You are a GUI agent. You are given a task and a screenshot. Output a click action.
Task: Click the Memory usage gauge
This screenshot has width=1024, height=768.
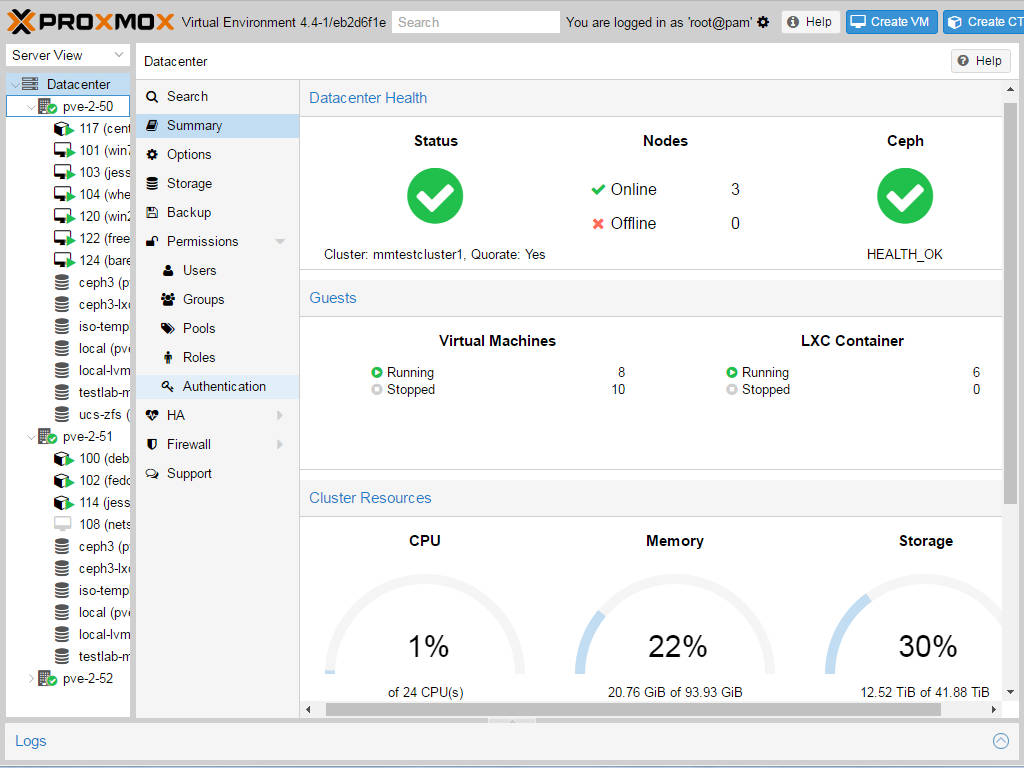click(675, 647)
